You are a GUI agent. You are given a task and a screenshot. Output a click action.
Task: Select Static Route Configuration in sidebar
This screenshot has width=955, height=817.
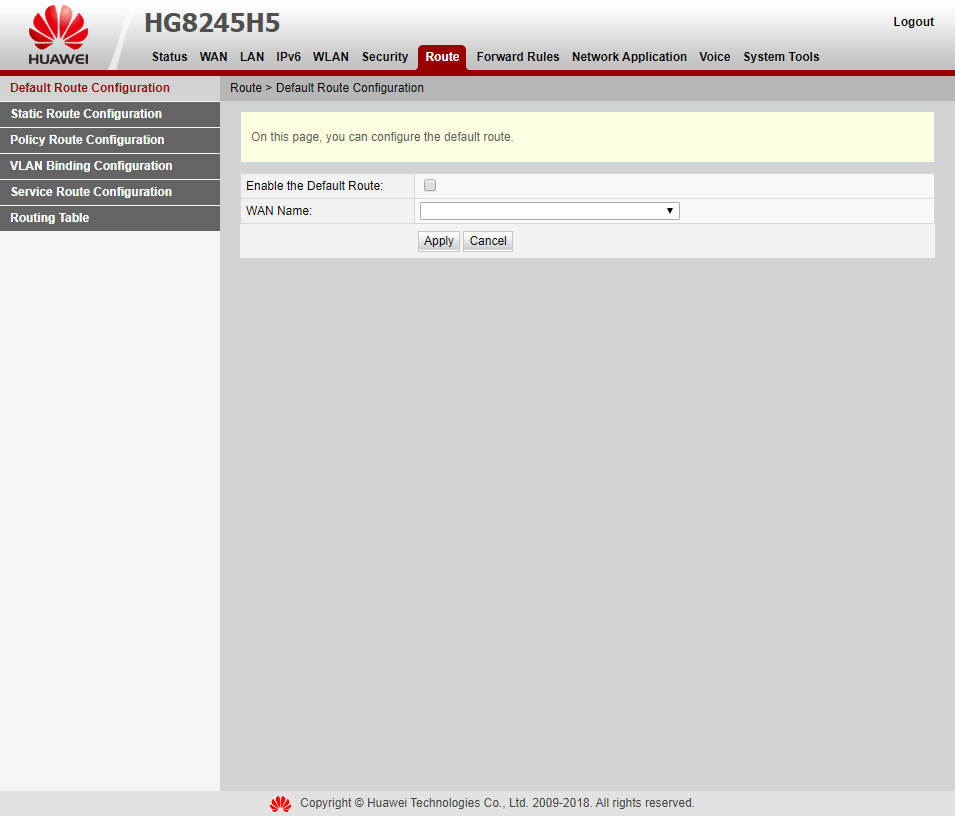click(85, 113)
